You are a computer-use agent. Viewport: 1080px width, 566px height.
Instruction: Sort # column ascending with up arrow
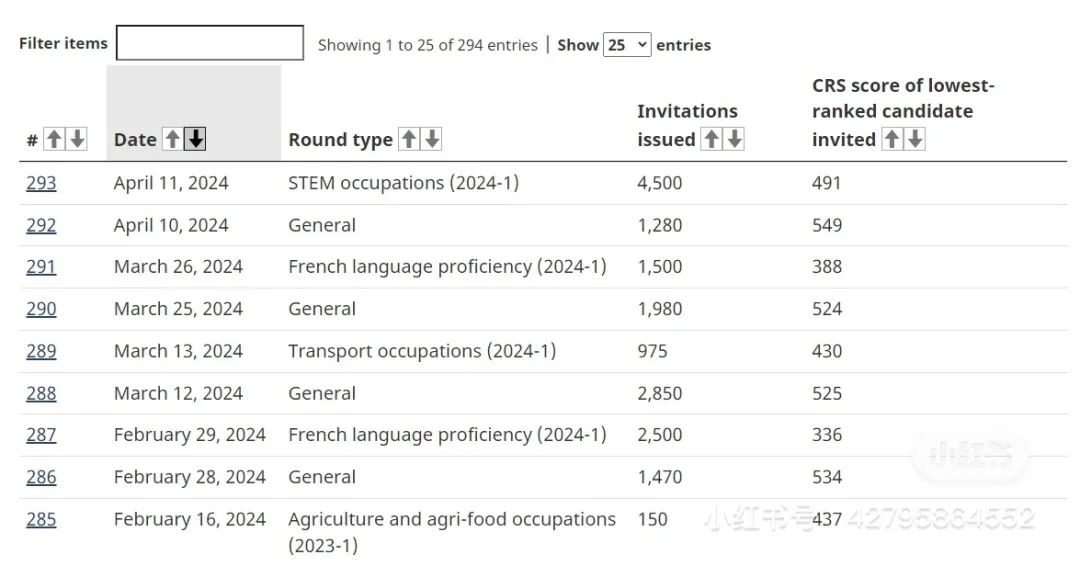tap(54, 139)
